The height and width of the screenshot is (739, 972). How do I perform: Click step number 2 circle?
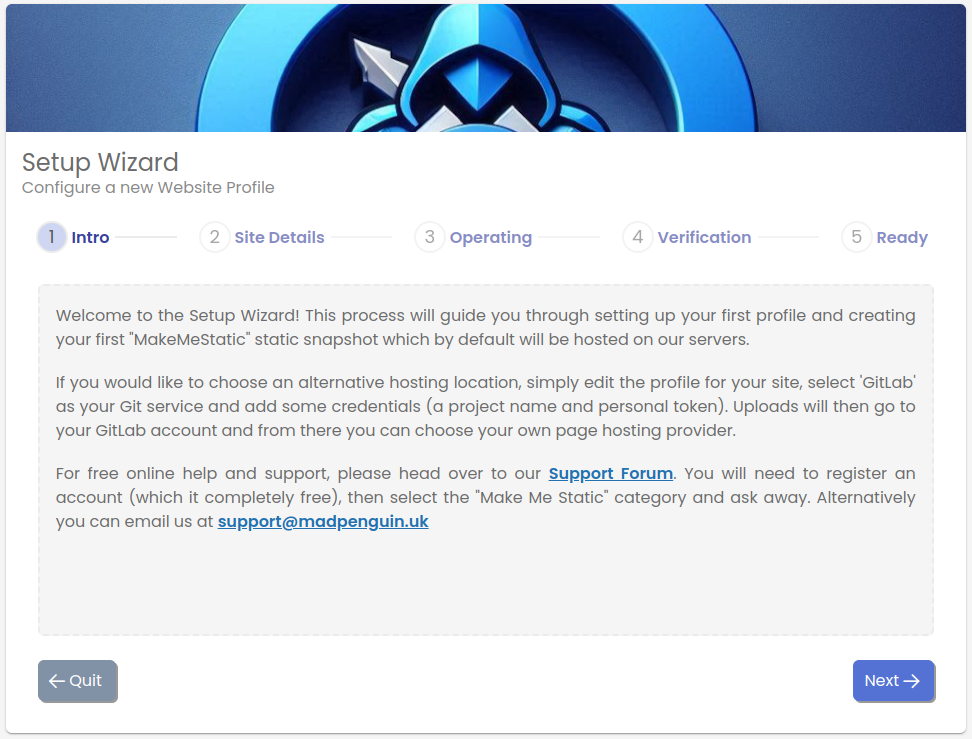click(x=214, y=237)
